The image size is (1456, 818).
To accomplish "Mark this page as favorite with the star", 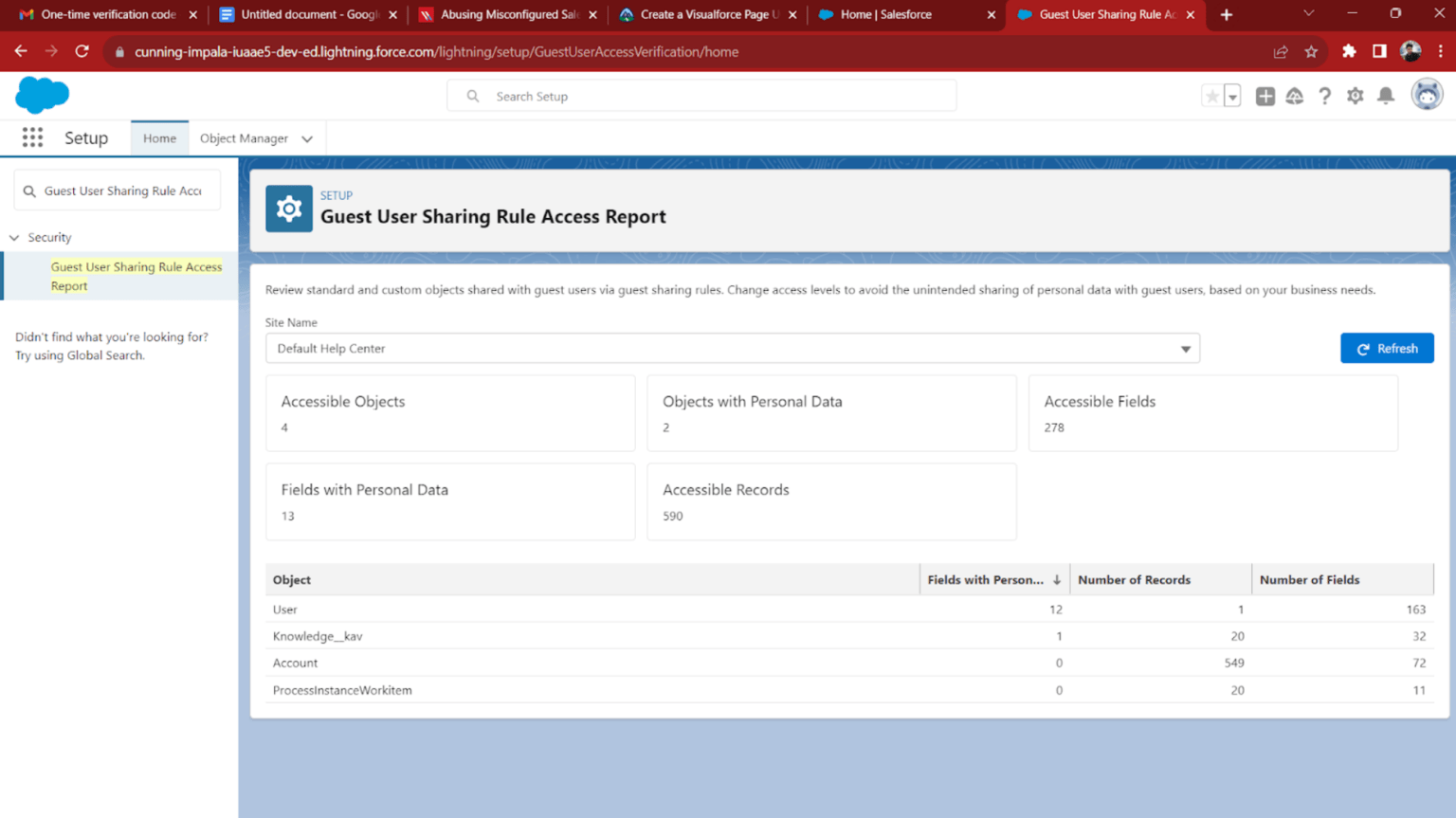I will [x=1211, y=96].
